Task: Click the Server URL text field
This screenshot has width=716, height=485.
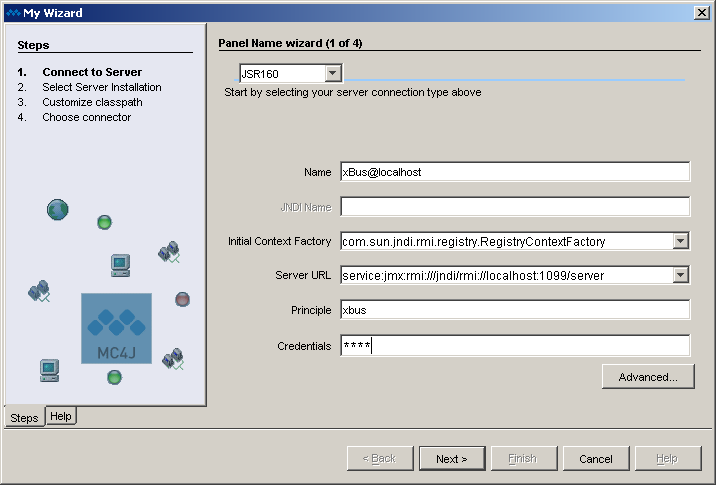Action: tap(506, 275)
